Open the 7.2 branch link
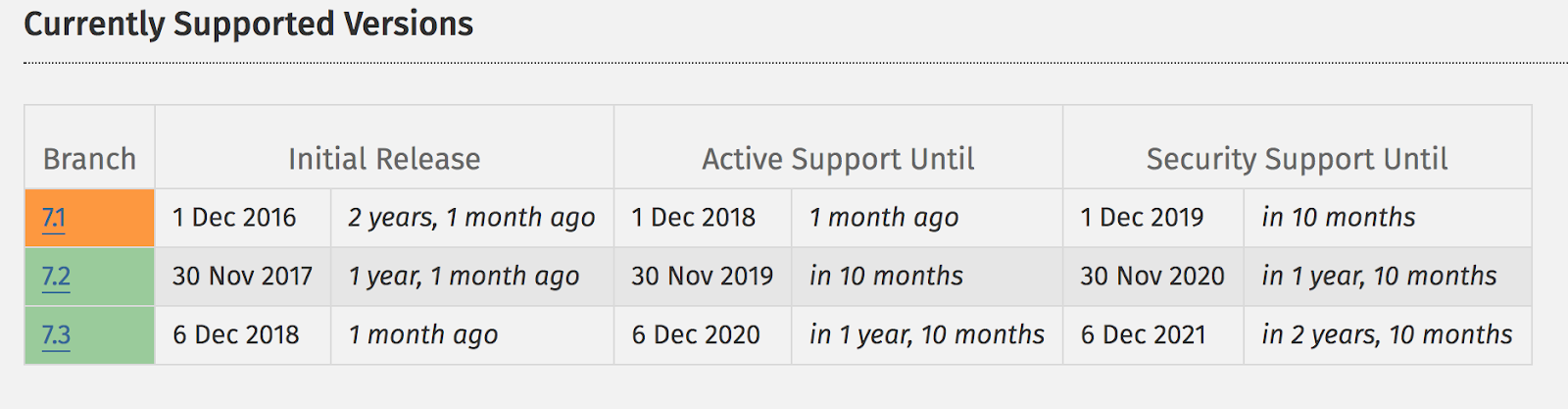 pyautogui.click(x=56, y=277)
